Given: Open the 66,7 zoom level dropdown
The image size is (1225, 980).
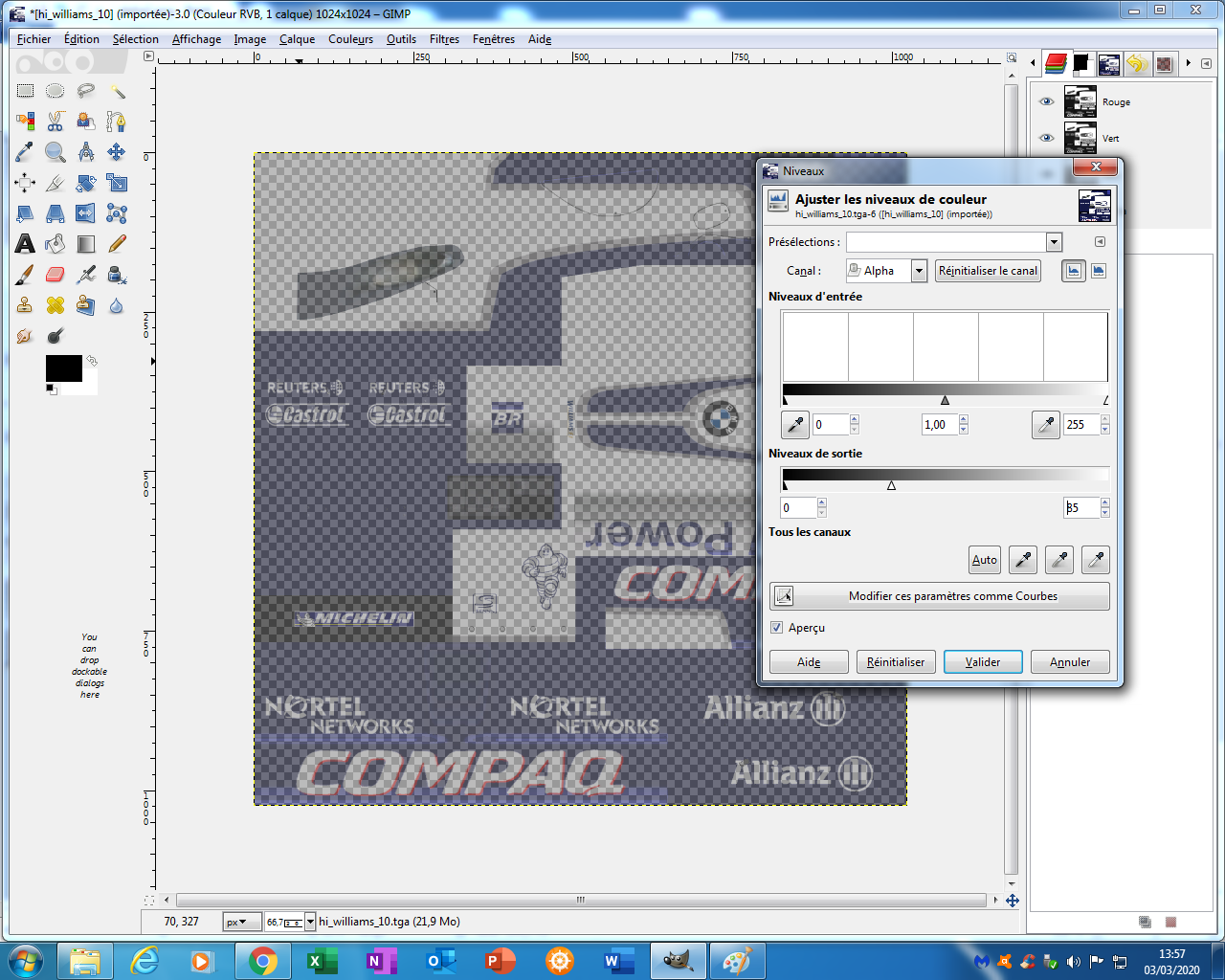Looking at the screenshot, I should 310,922.
